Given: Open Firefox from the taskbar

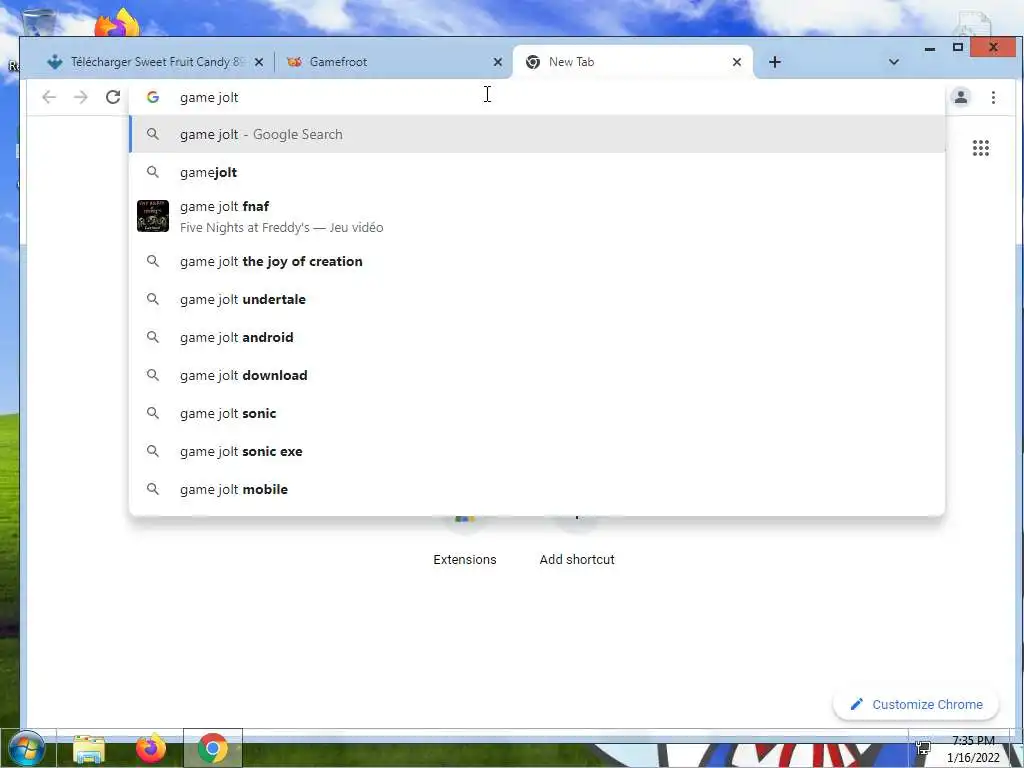Looking at the screenshot, I should coord(151,749).
